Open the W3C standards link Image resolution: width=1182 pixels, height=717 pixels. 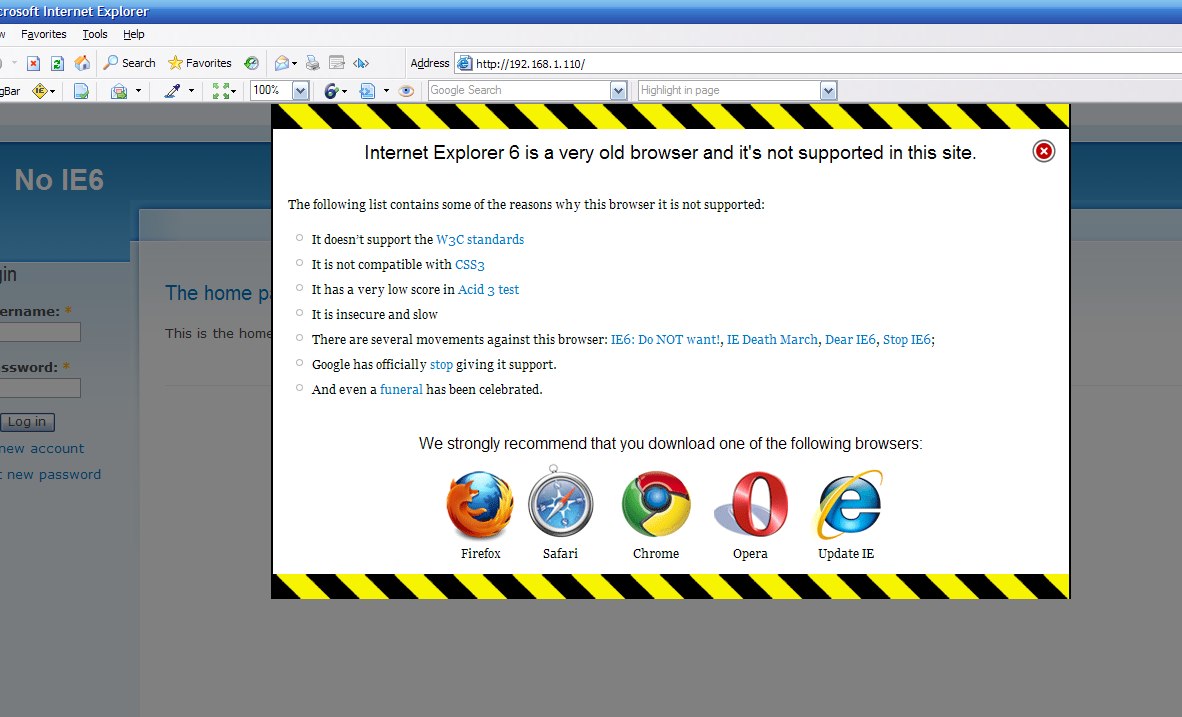pos(480,240)
